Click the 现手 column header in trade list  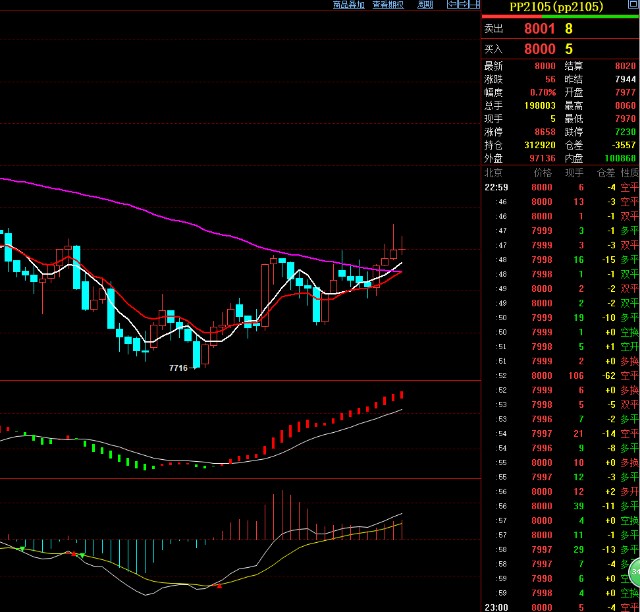(576, 172)
